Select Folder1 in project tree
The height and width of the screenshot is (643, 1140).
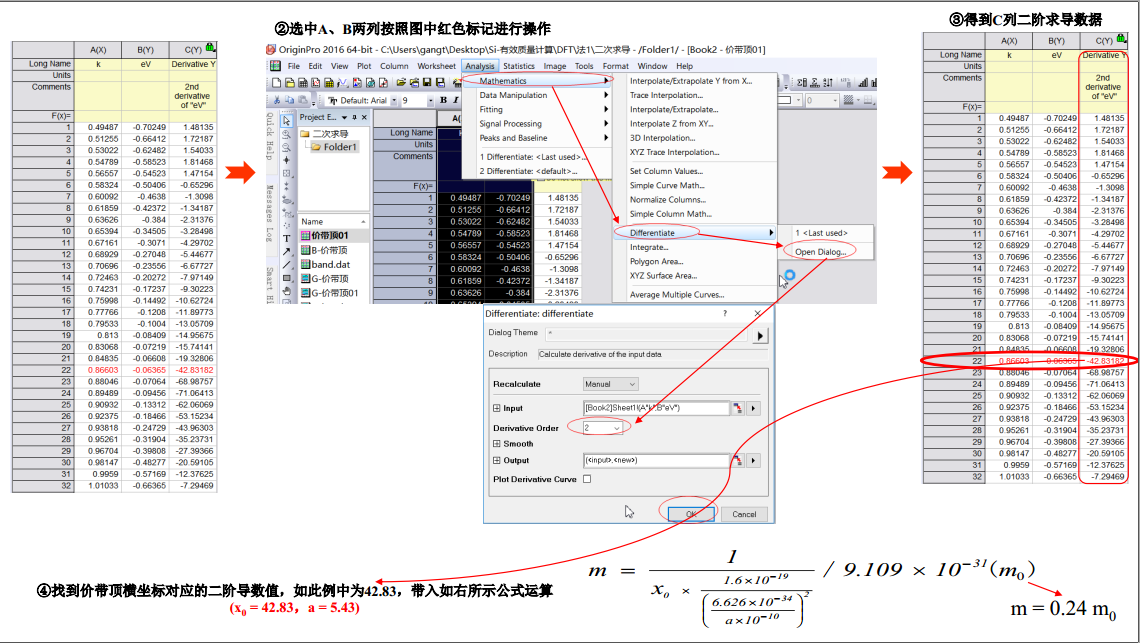coord(334,147)
